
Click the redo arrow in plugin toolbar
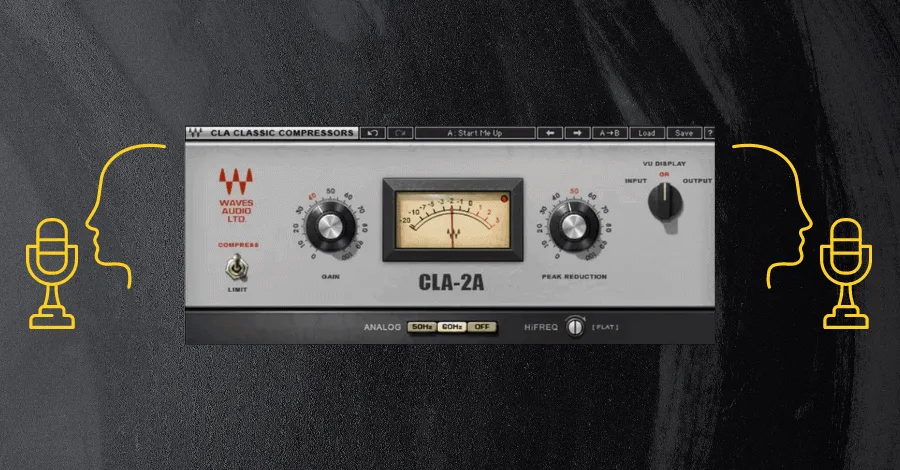(400, 133)
